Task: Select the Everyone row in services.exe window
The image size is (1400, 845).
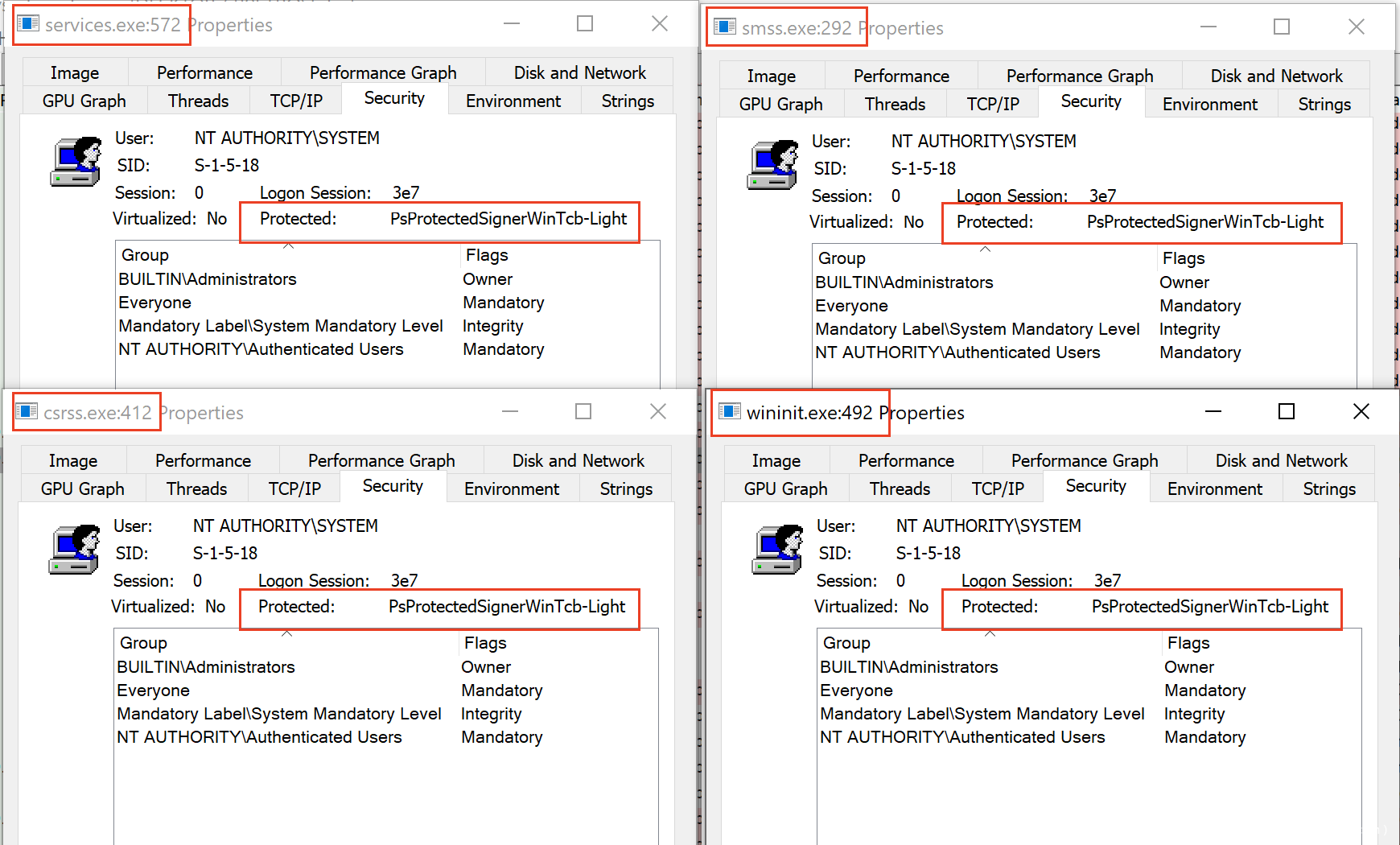Action: [x=388, y=303]
